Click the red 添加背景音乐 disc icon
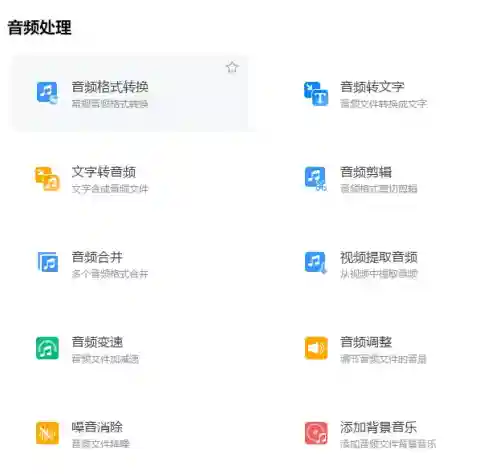Screen dimensions: 500x474 [x=316, y=433]
